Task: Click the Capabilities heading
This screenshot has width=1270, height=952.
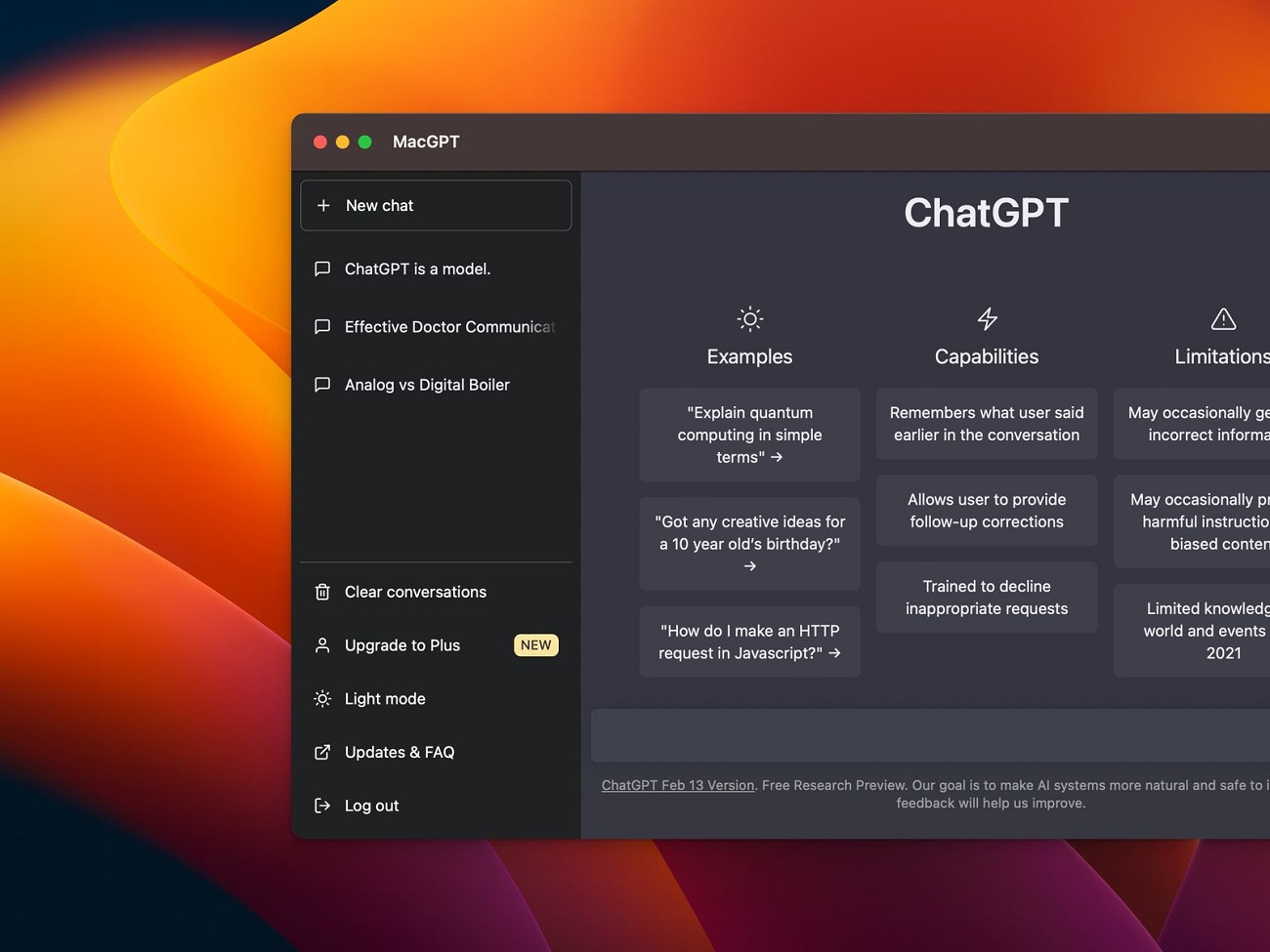Action: point(987,357)
